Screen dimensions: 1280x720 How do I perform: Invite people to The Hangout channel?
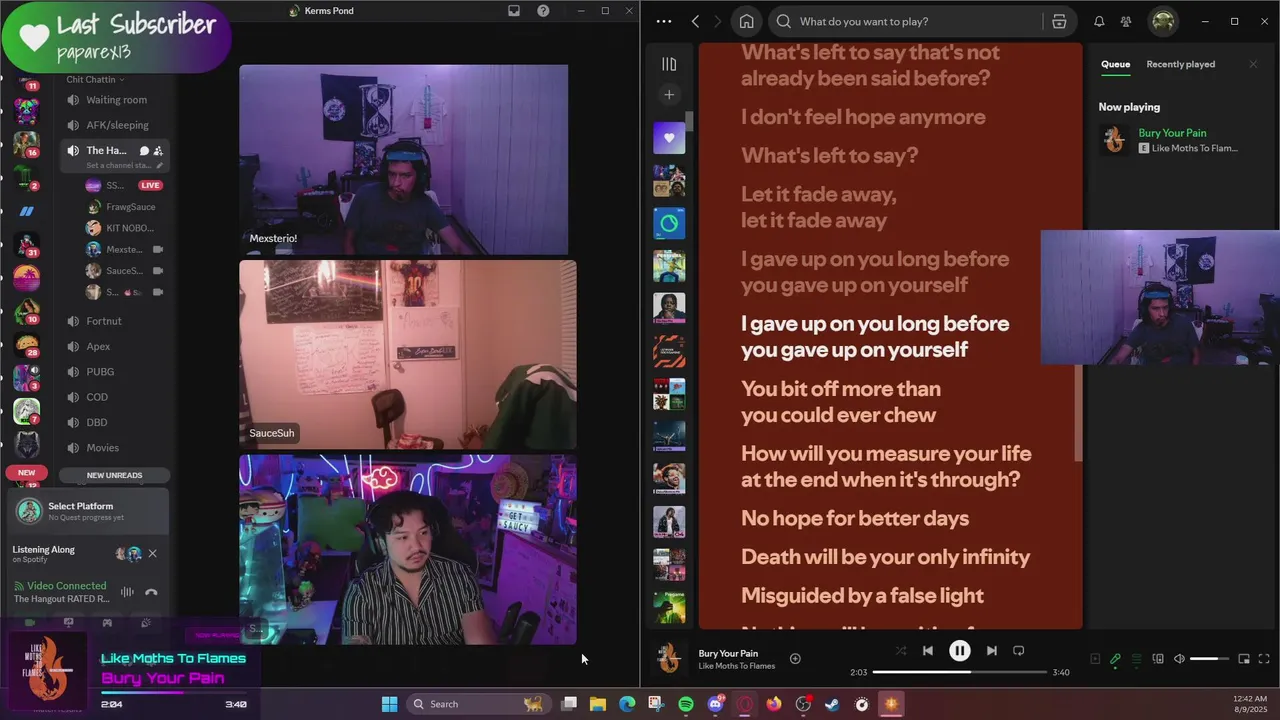(158, 151)
